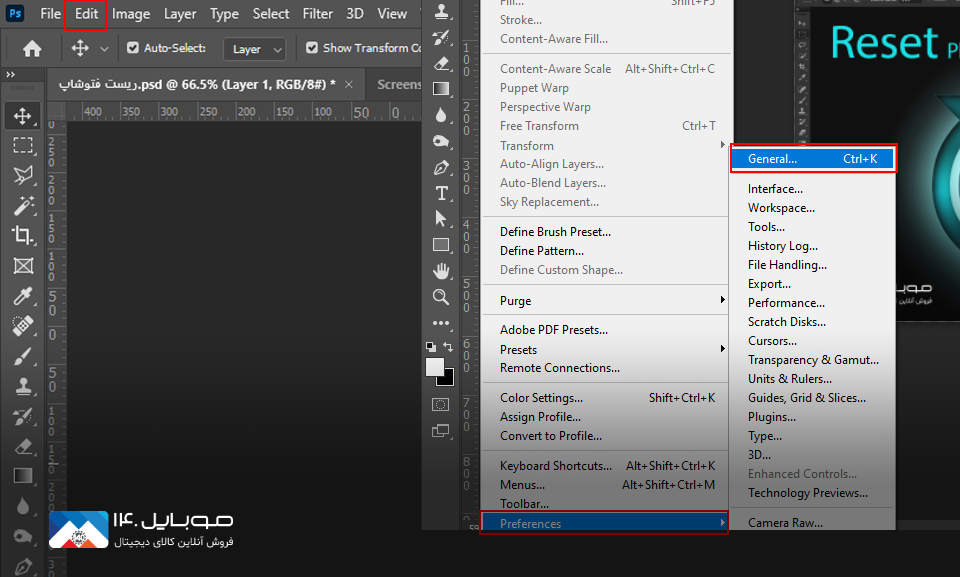
Task: Choose Cursors... preferences
Action: 812,341
